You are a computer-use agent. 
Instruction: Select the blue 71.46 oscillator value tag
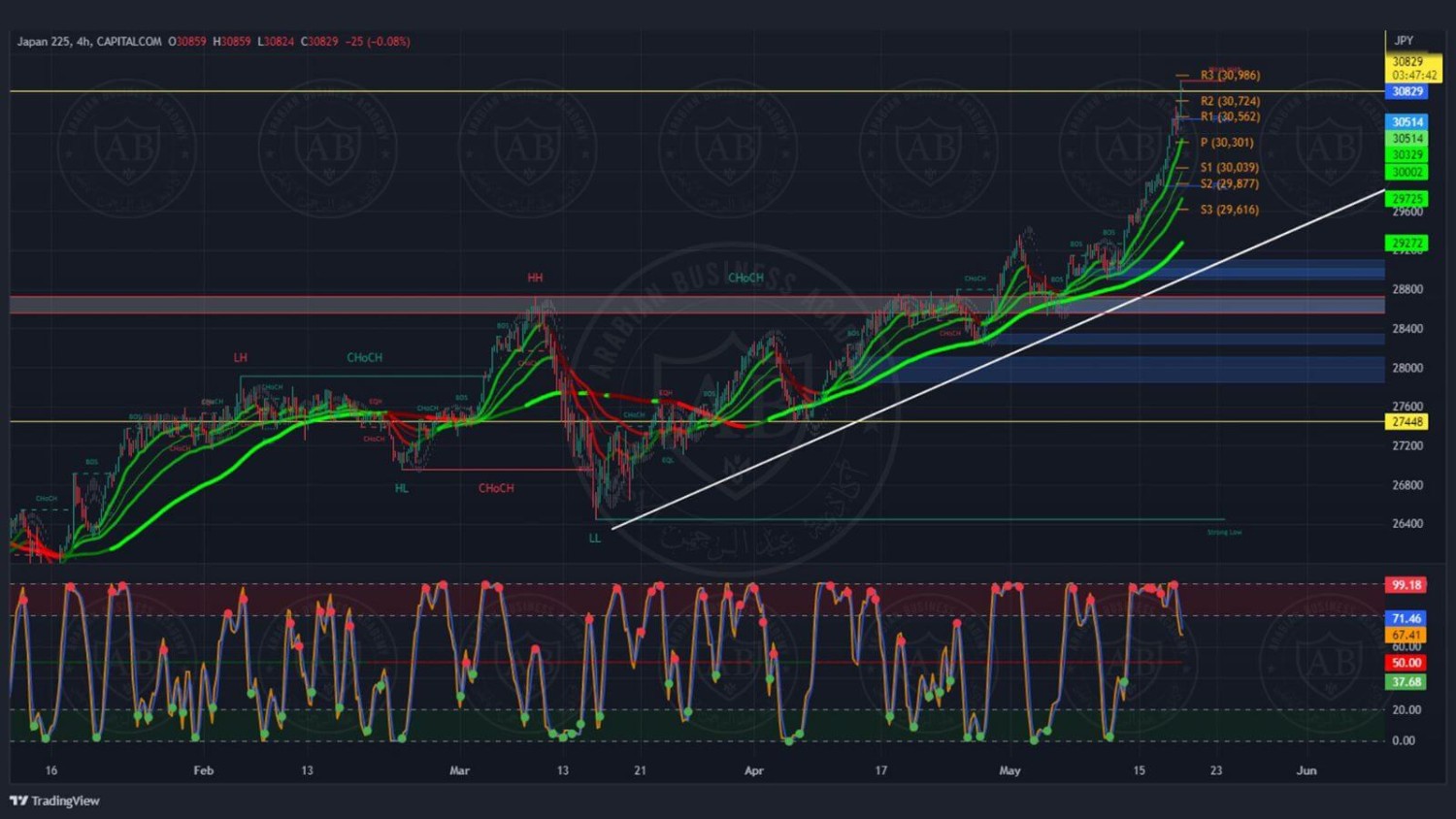pos(1406,618)
